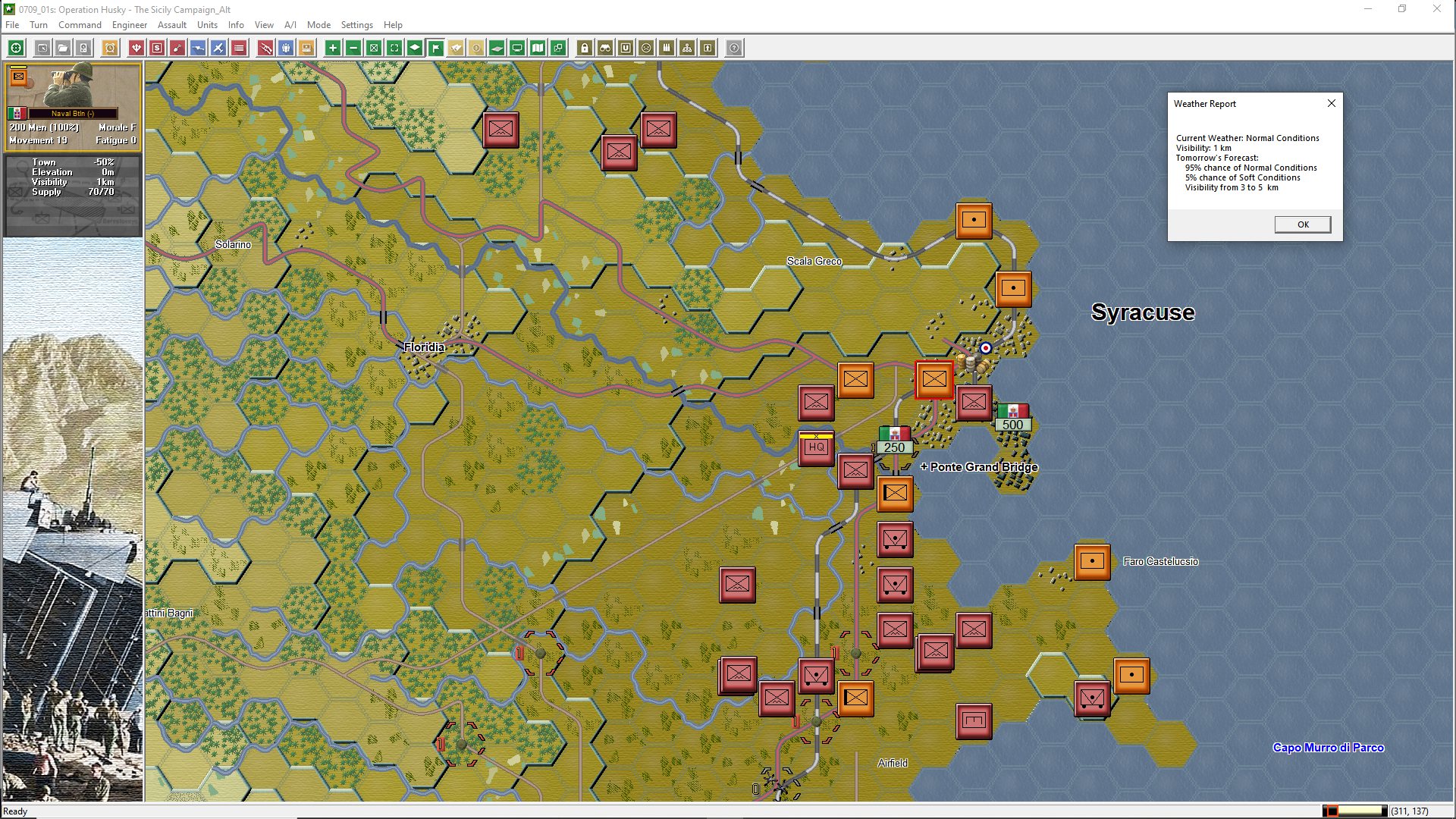Open the A/I menu
The height and width of the screenshot is (819, 1456).
(x=290, y=24)
